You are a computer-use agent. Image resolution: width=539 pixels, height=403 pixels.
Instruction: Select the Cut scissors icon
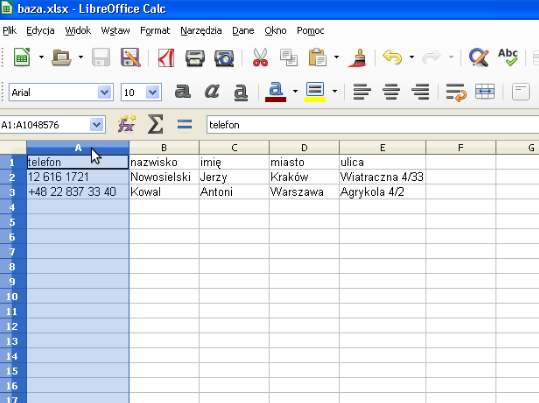coord(260,57)
